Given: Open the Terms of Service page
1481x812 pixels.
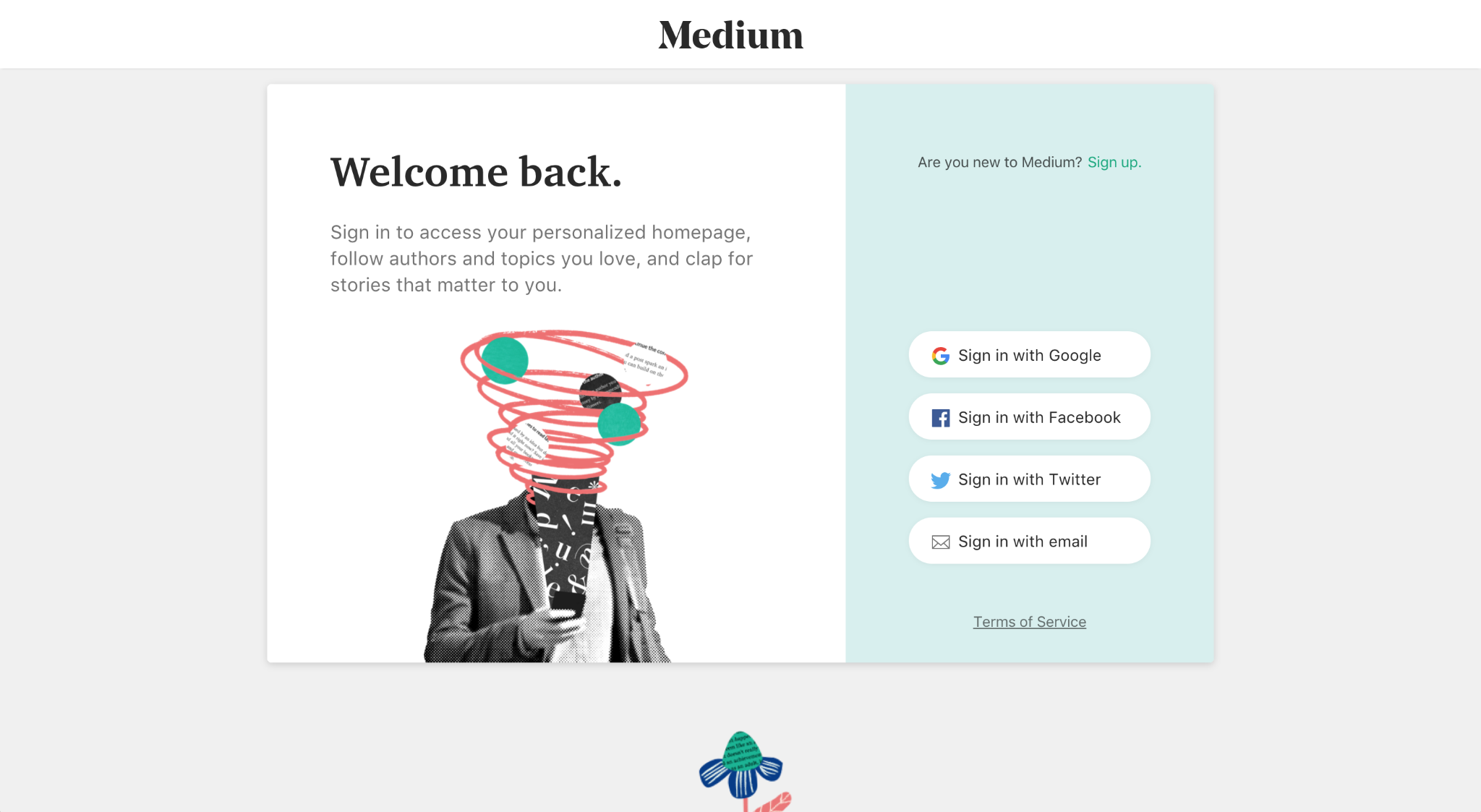Looking at the screenshot, I should (1029, 621).
